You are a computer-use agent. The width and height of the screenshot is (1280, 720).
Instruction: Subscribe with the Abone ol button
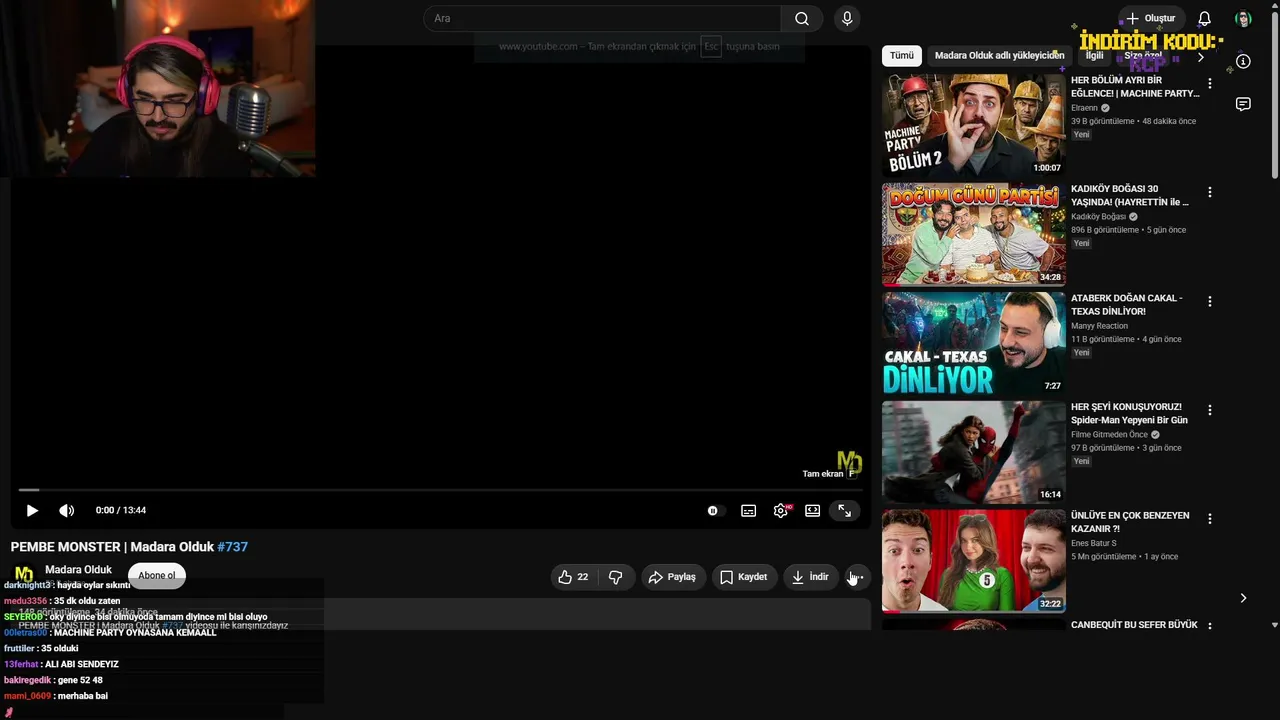[157, 575]
